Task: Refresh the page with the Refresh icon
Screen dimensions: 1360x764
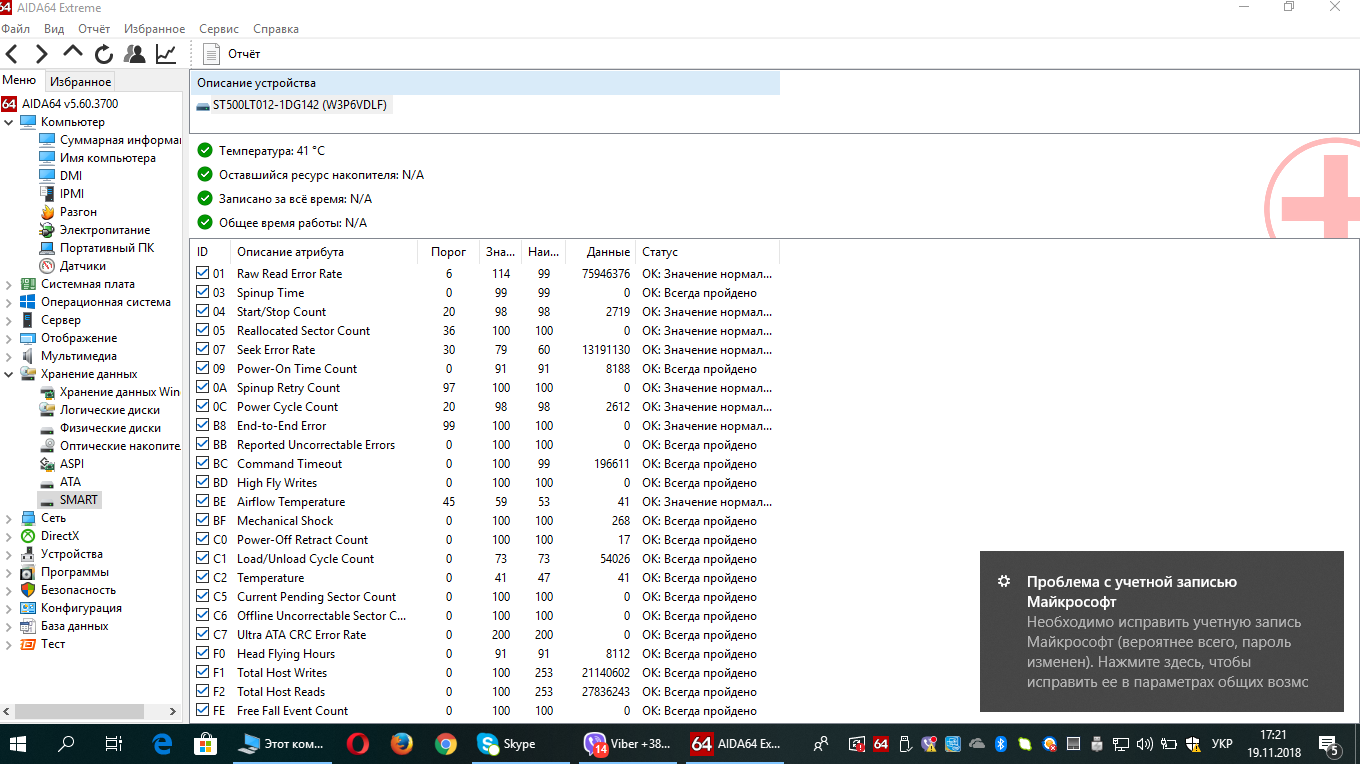Action: pos(103,54)
